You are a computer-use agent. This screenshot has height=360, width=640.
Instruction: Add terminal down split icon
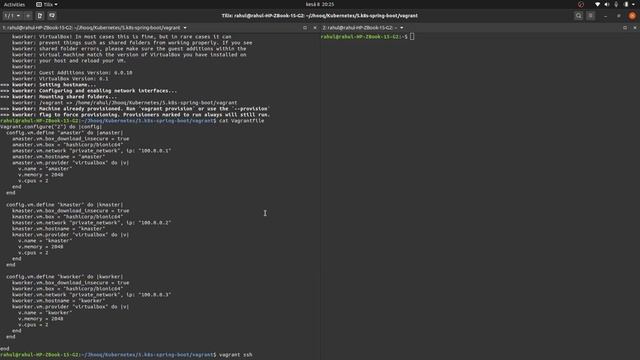[x=52, y=16]
